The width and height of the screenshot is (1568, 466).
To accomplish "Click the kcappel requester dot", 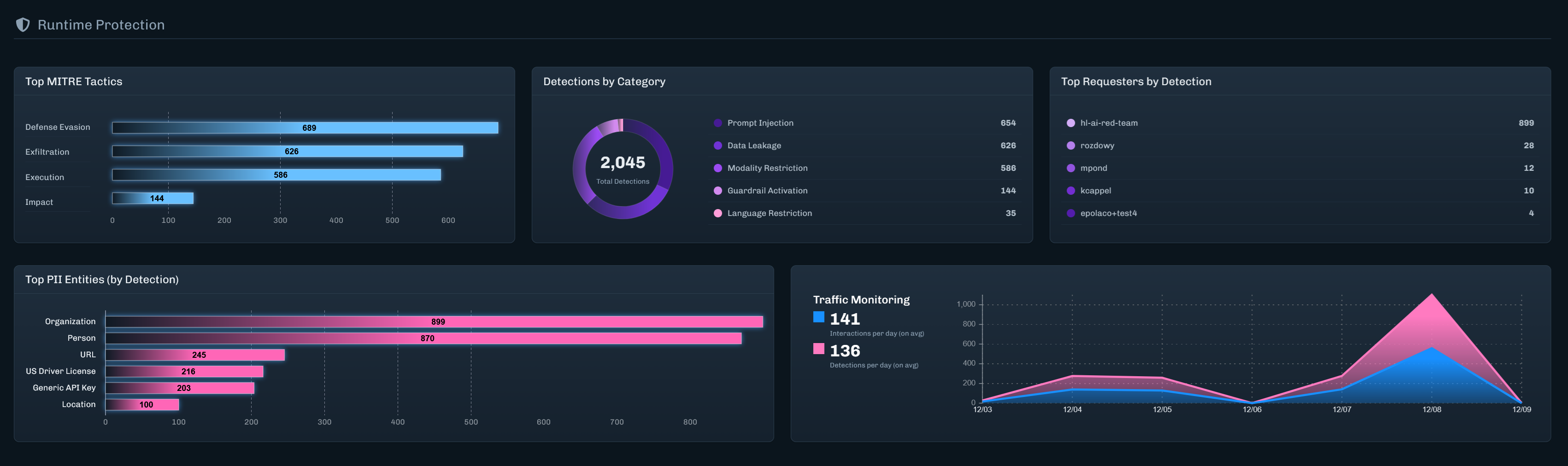I will point(1071,191).
